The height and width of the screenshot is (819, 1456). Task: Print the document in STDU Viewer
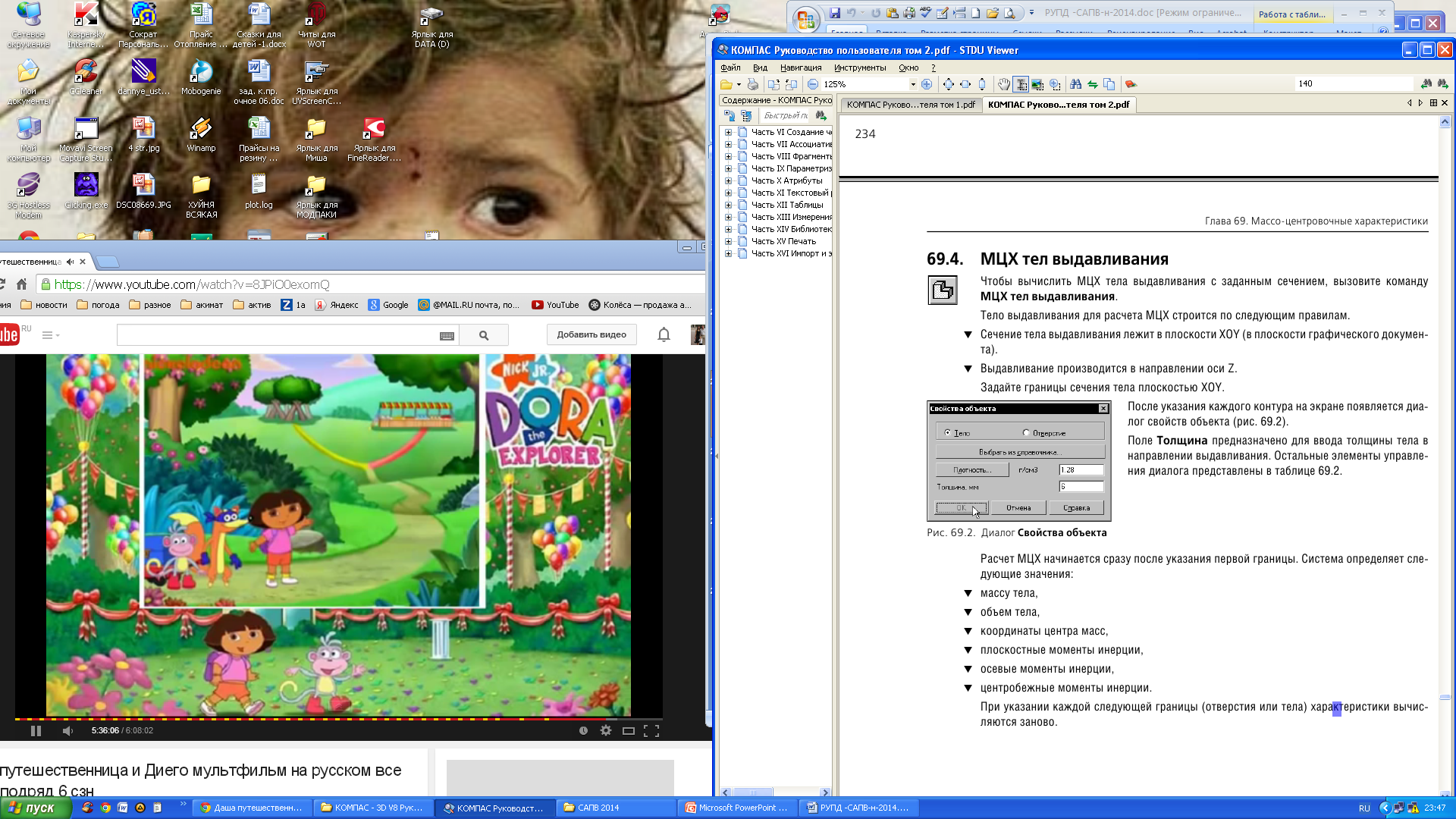tap(752, 84)
